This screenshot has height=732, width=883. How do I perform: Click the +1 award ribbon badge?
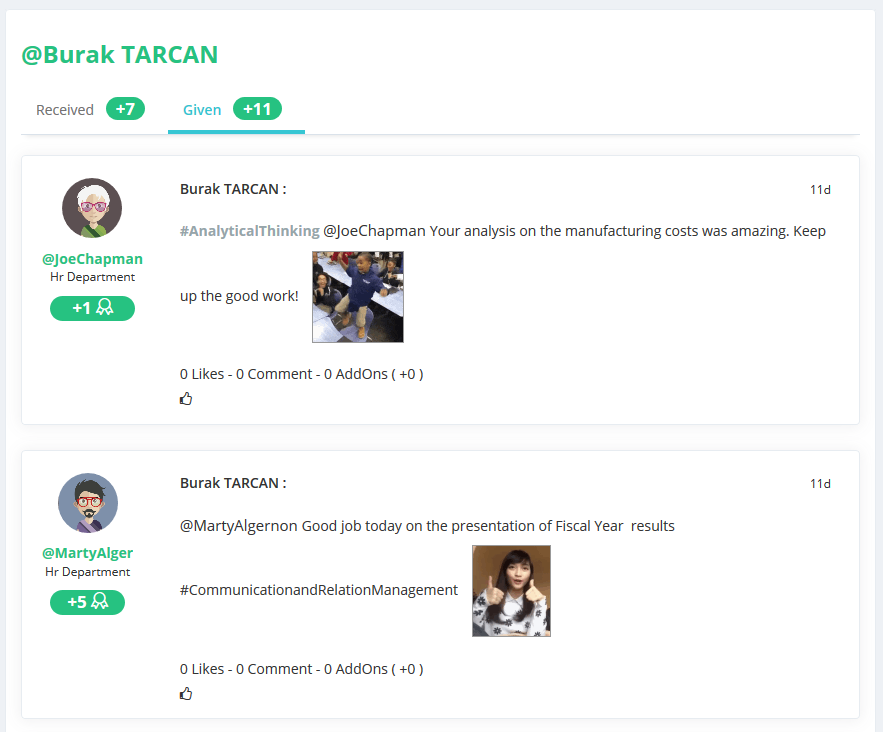point(92,308)
